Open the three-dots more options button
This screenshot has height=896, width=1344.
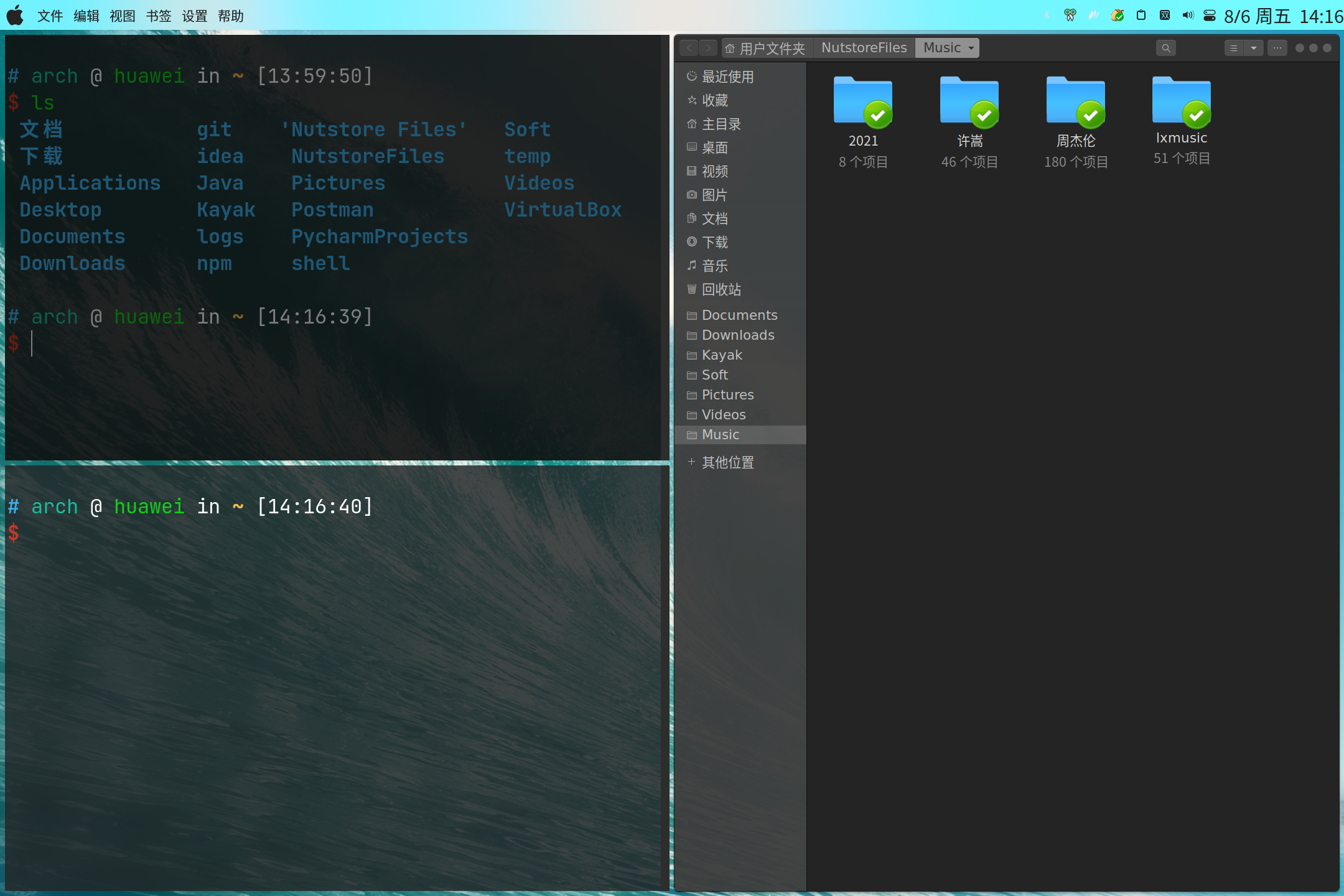point(1277,48)
